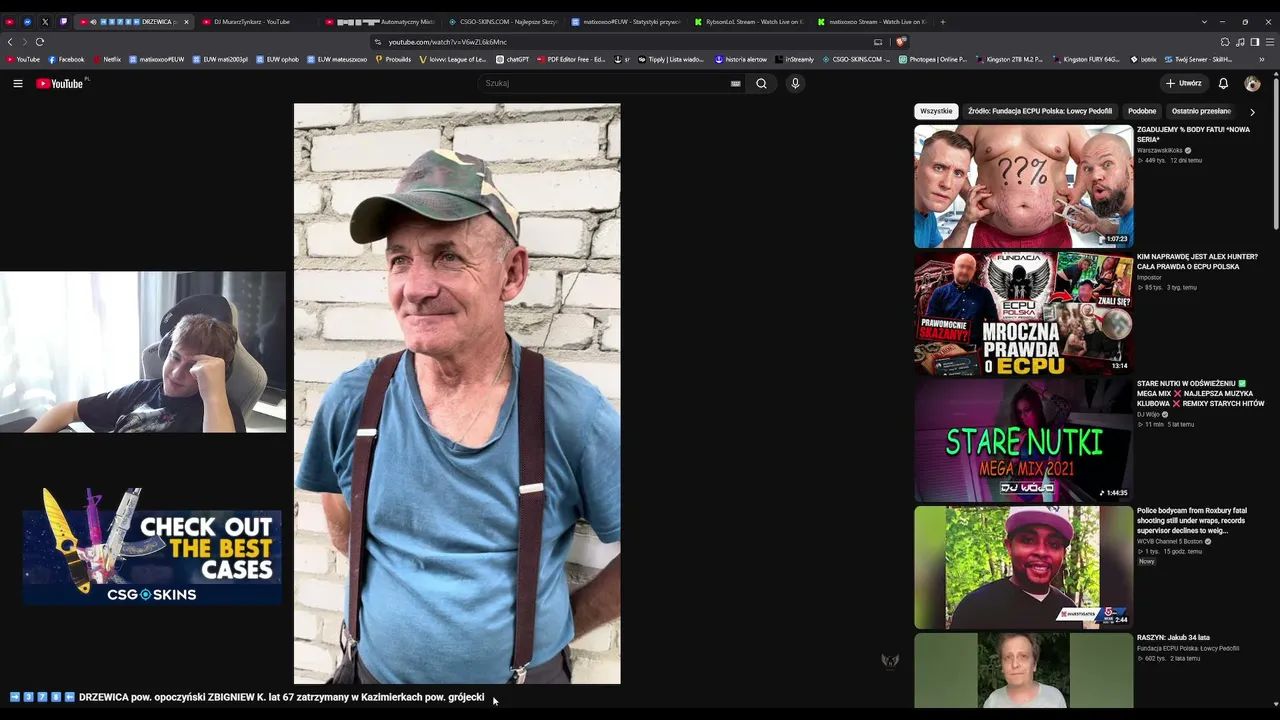Open the Photopea bookmark

[x=933, y=59]
